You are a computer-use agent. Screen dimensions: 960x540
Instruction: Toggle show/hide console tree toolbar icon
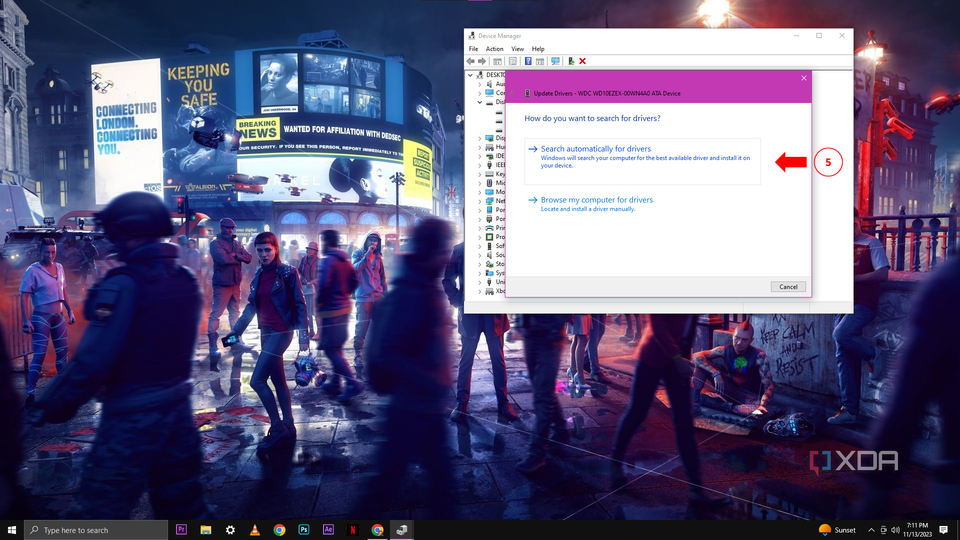[497, 61]
